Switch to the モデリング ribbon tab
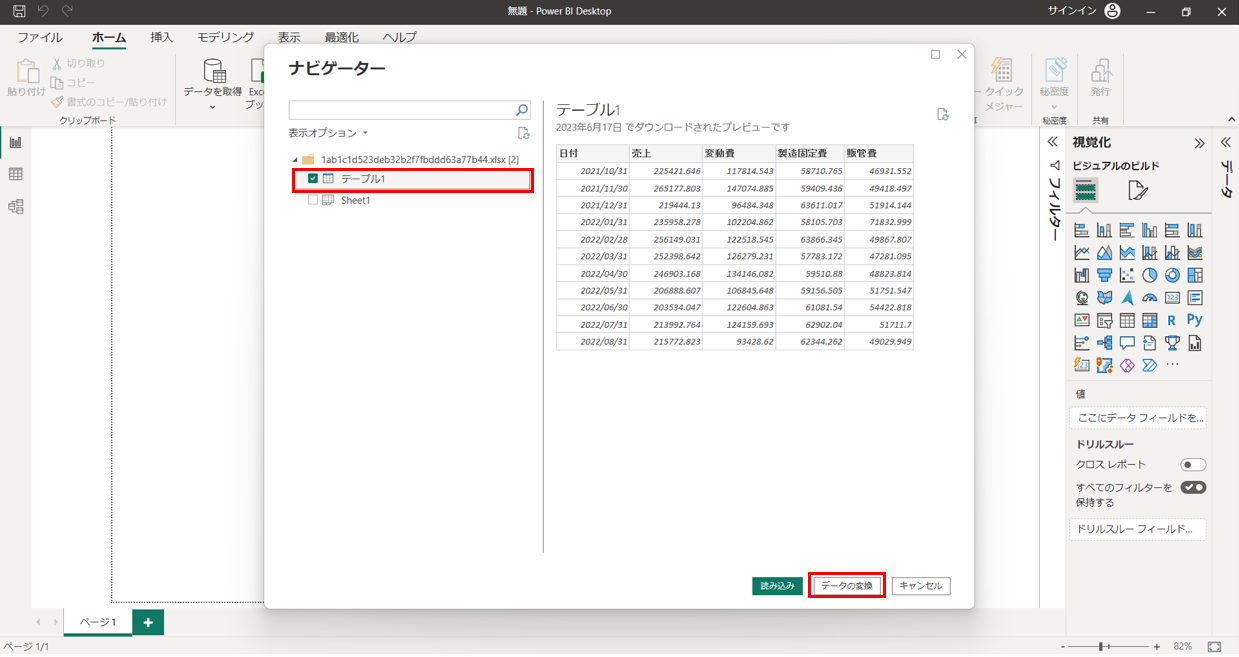Screen dimensions: 1239x657 point(225,37)
